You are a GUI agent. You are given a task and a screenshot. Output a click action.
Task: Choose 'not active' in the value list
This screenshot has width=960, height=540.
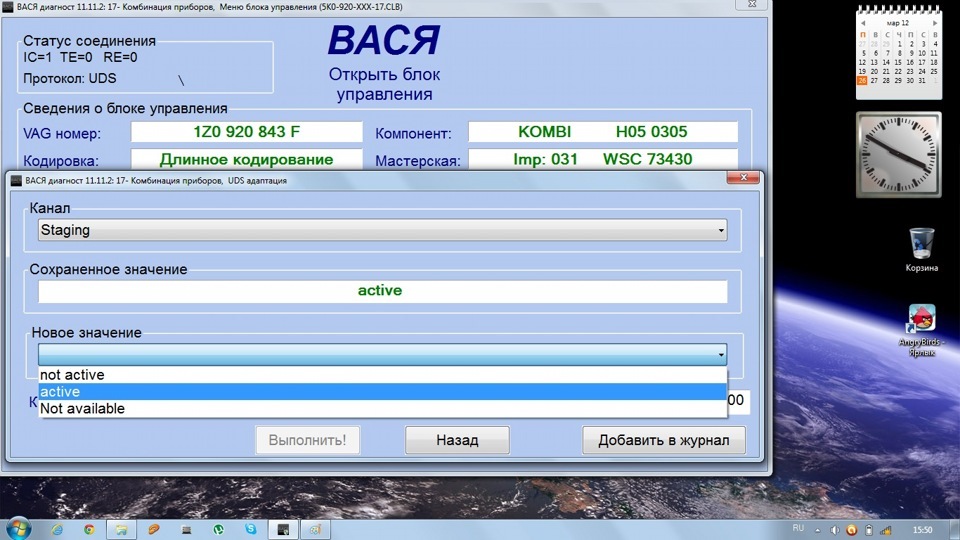pos(383,375)
